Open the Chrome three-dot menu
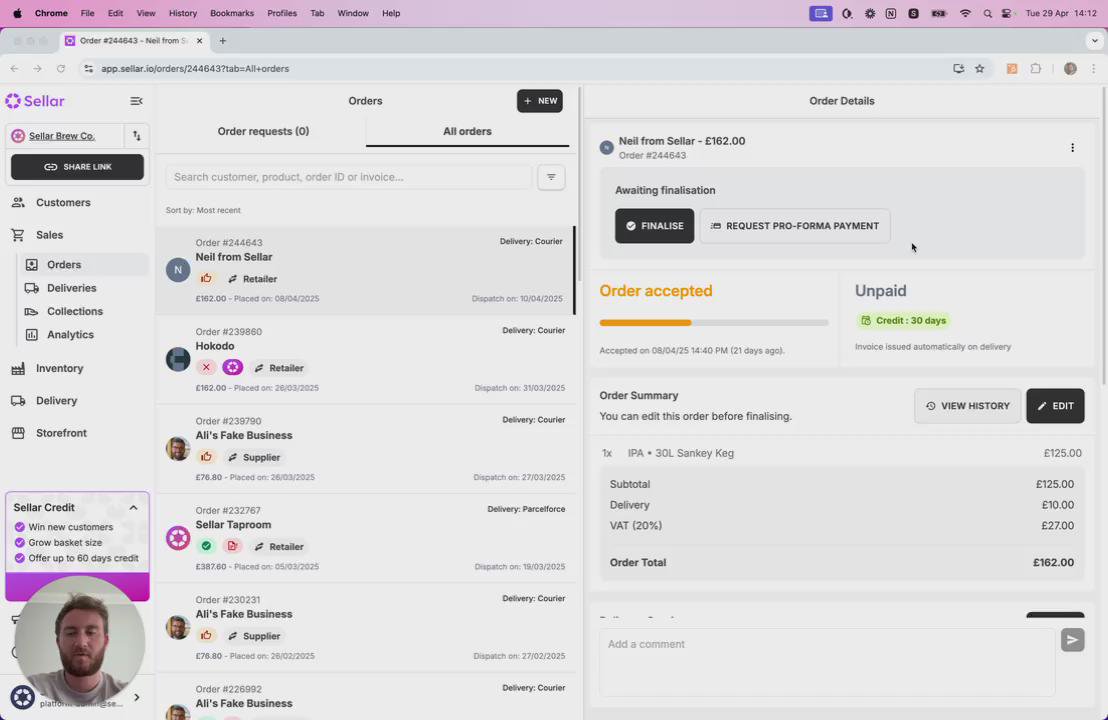The image size is (1108, 720). [1093, 69]
